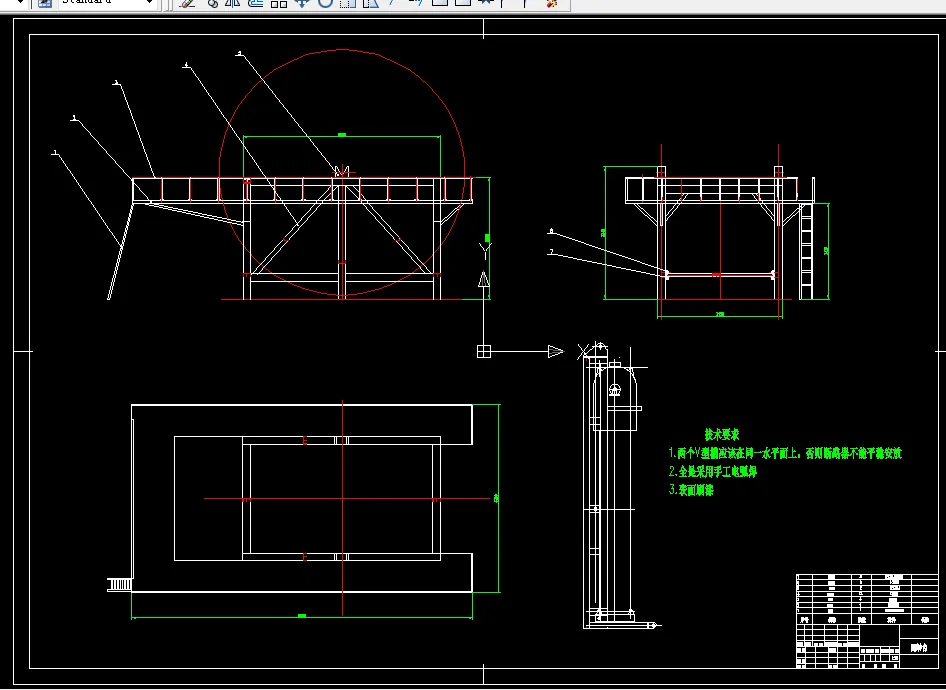
Task: Select the green dimension text above the front view
Action: click(341, 135)
